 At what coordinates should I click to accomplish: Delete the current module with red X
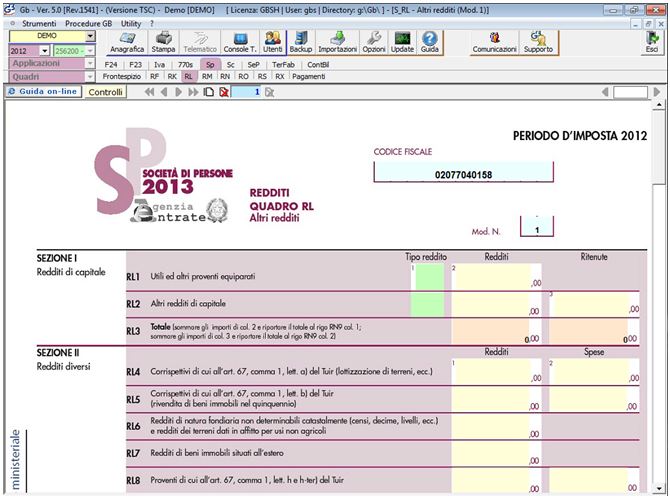[x=223, y=92]
